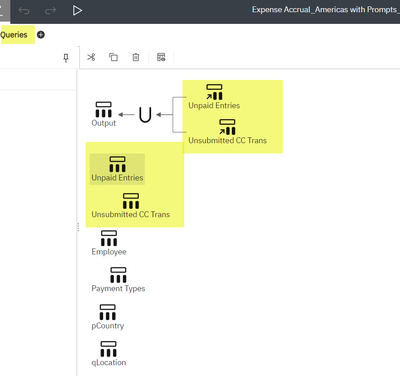Viewport: 400px width, 376px height.
Task: Select the Output query icon
Action: 103,110
